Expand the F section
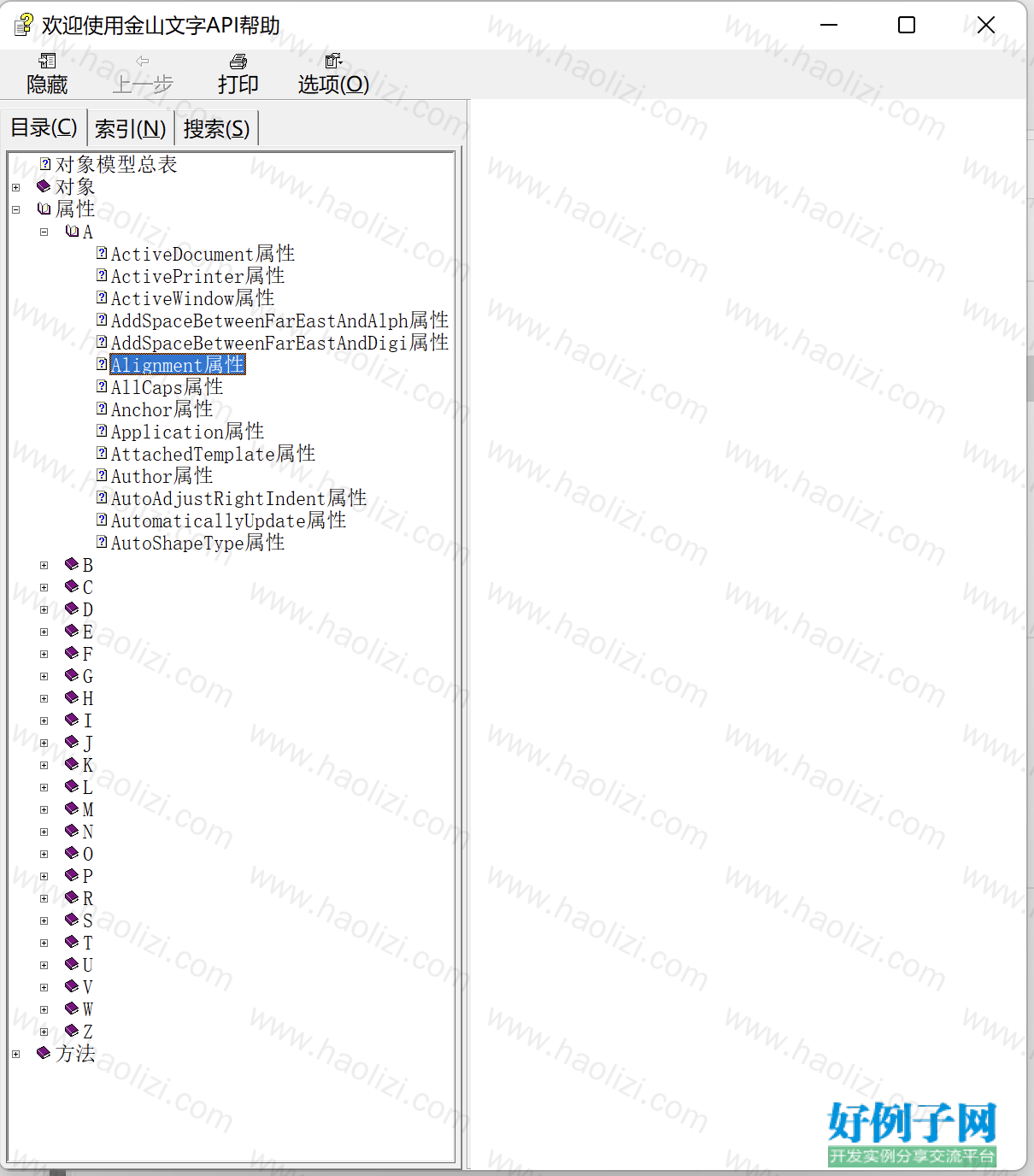 pos(44,654)
